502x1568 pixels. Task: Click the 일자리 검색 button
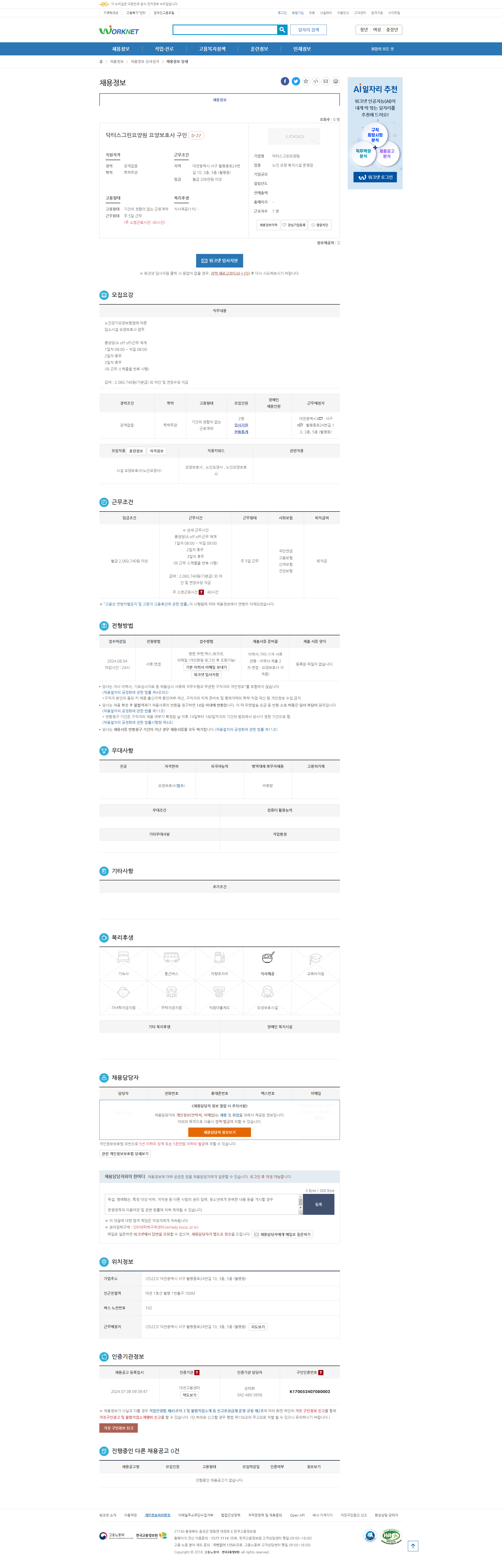(308, 30)
